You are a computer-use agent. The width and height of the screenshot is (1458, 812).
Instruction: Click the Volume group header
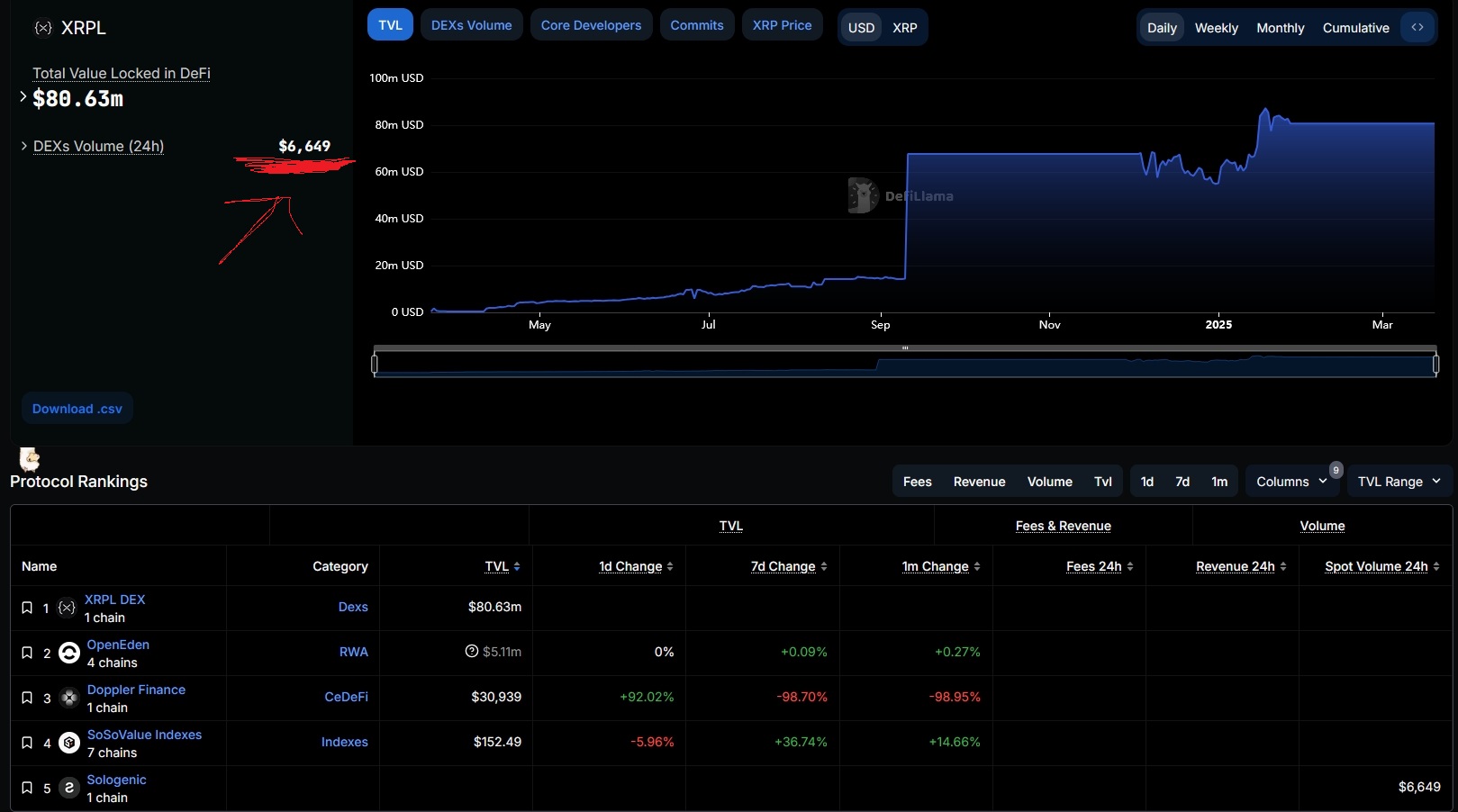[1322, 526]
